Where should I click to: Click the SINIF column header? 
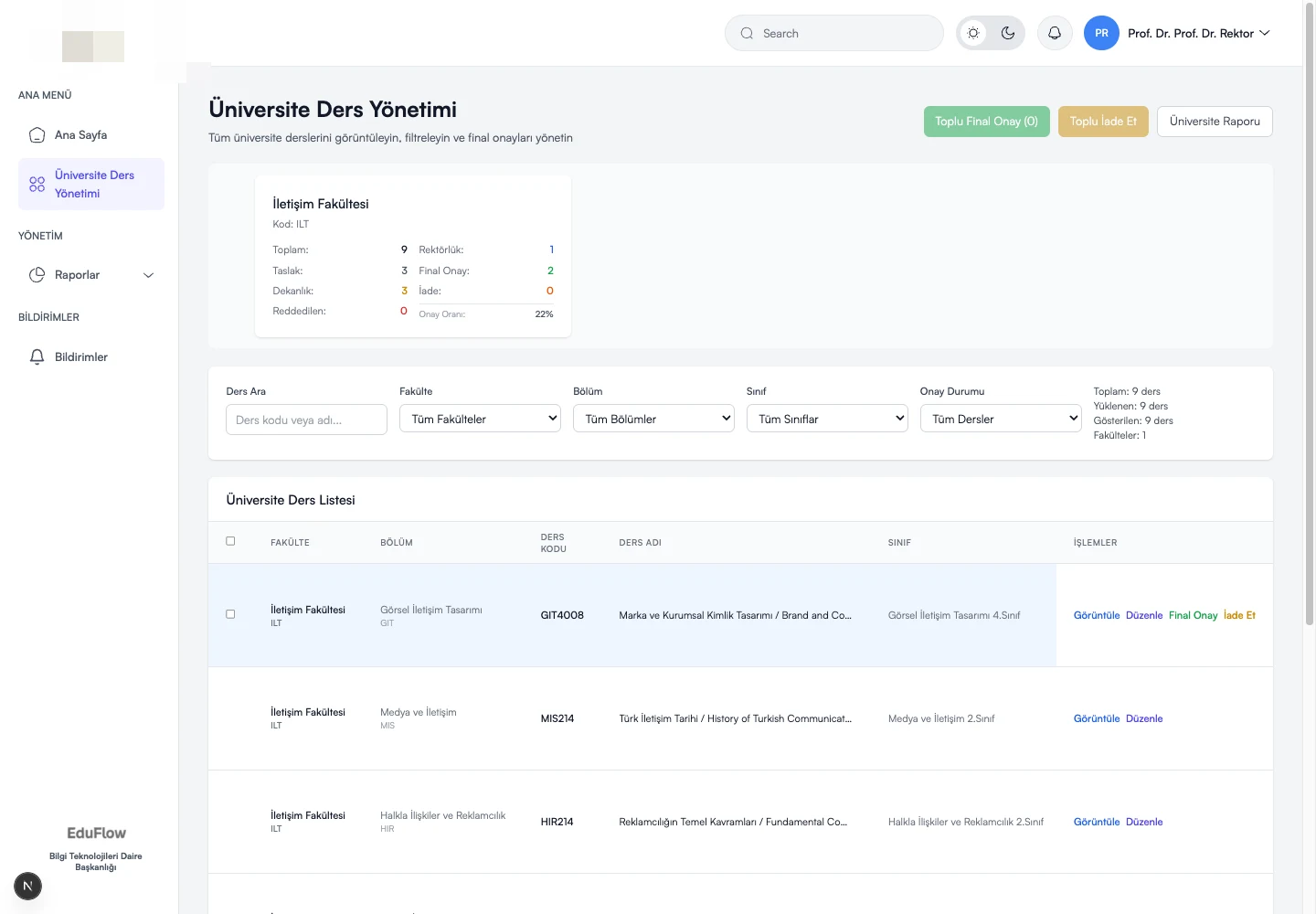click(899, 543)
